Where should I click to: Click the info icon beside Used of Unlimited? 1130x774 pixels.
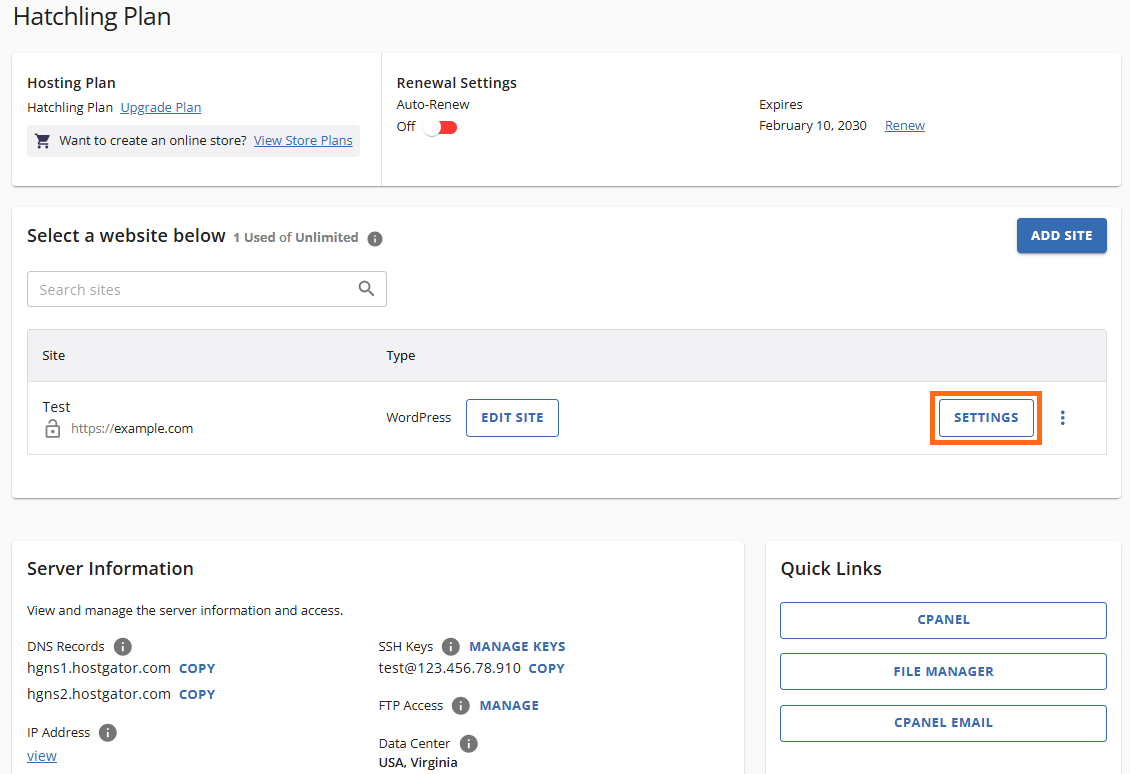pos(375,239)
